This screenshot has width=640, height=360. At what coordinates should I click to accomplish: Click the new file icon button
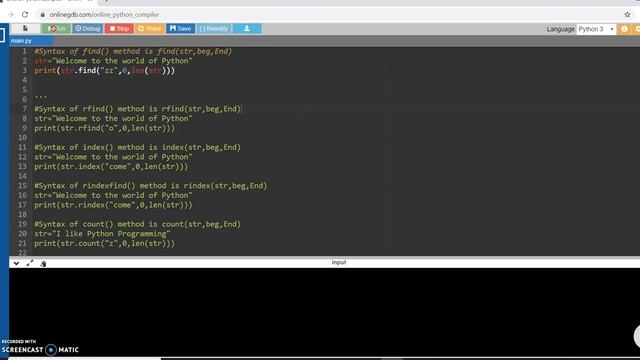click(x=25, y=29)
